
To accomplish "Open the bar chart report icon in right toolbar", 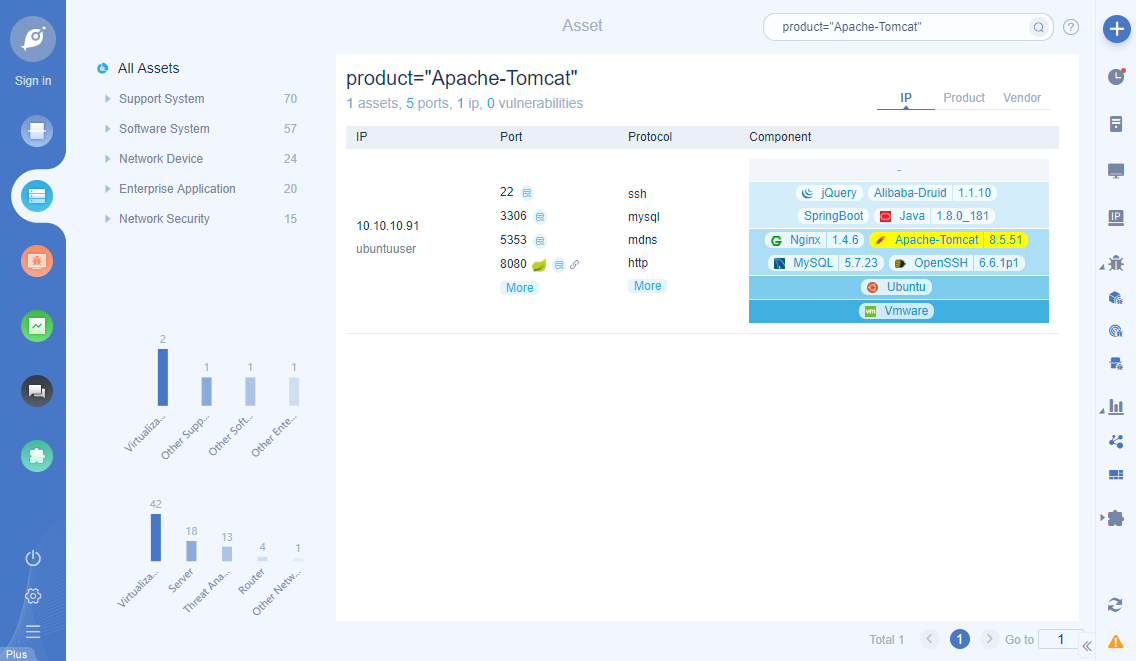I will (x=1116, y=407).
